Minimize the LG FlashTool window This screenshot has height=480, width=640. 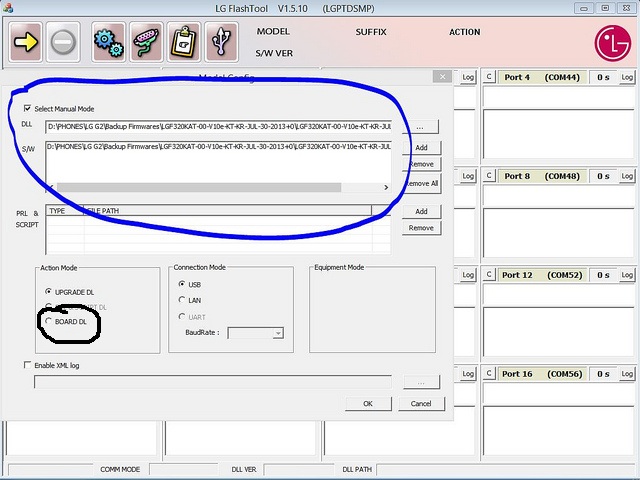coord(584,8)
